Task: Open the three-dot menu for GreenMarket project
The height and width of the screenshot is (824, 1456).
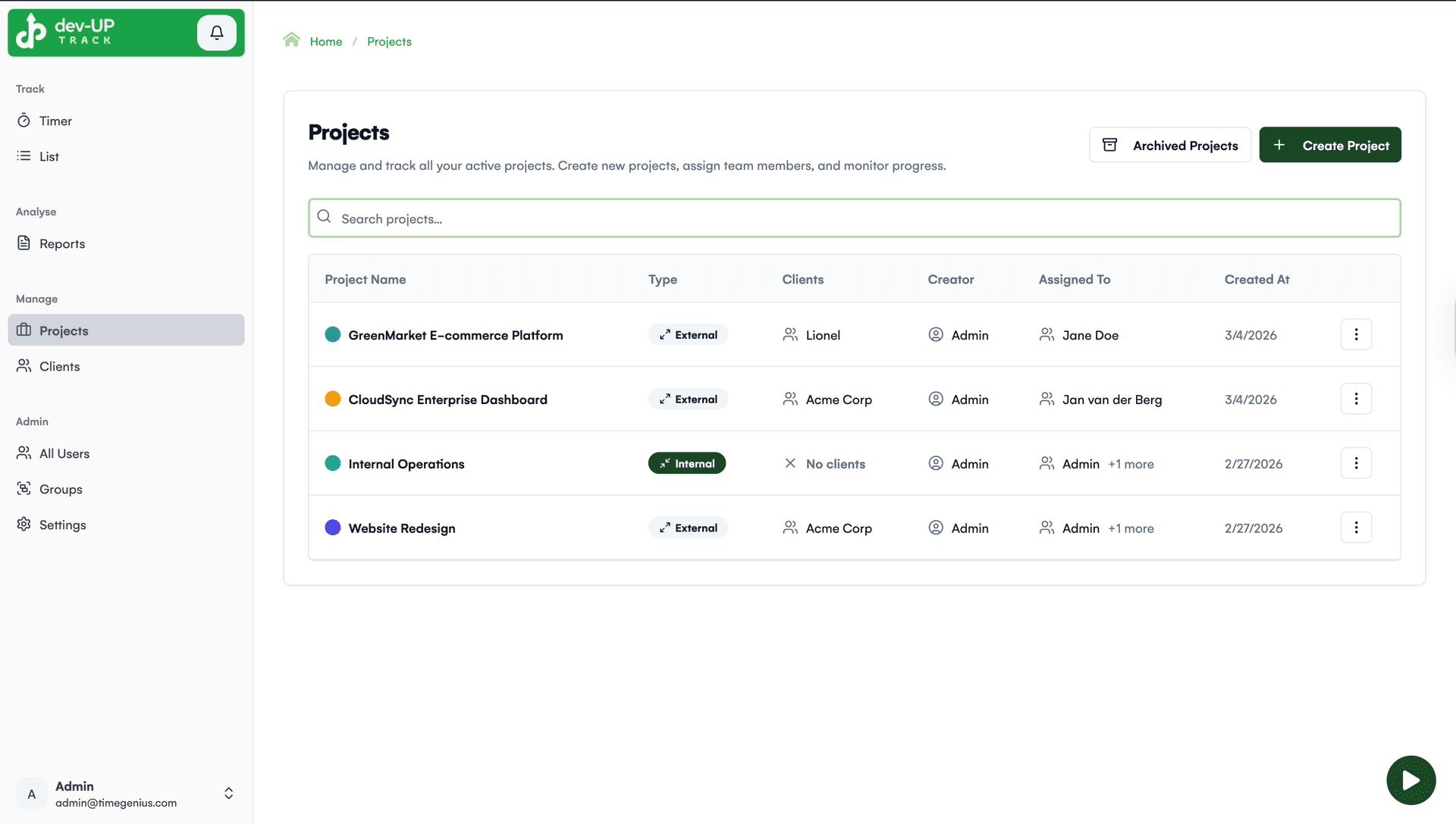Action: click(x=1356, y=334)
